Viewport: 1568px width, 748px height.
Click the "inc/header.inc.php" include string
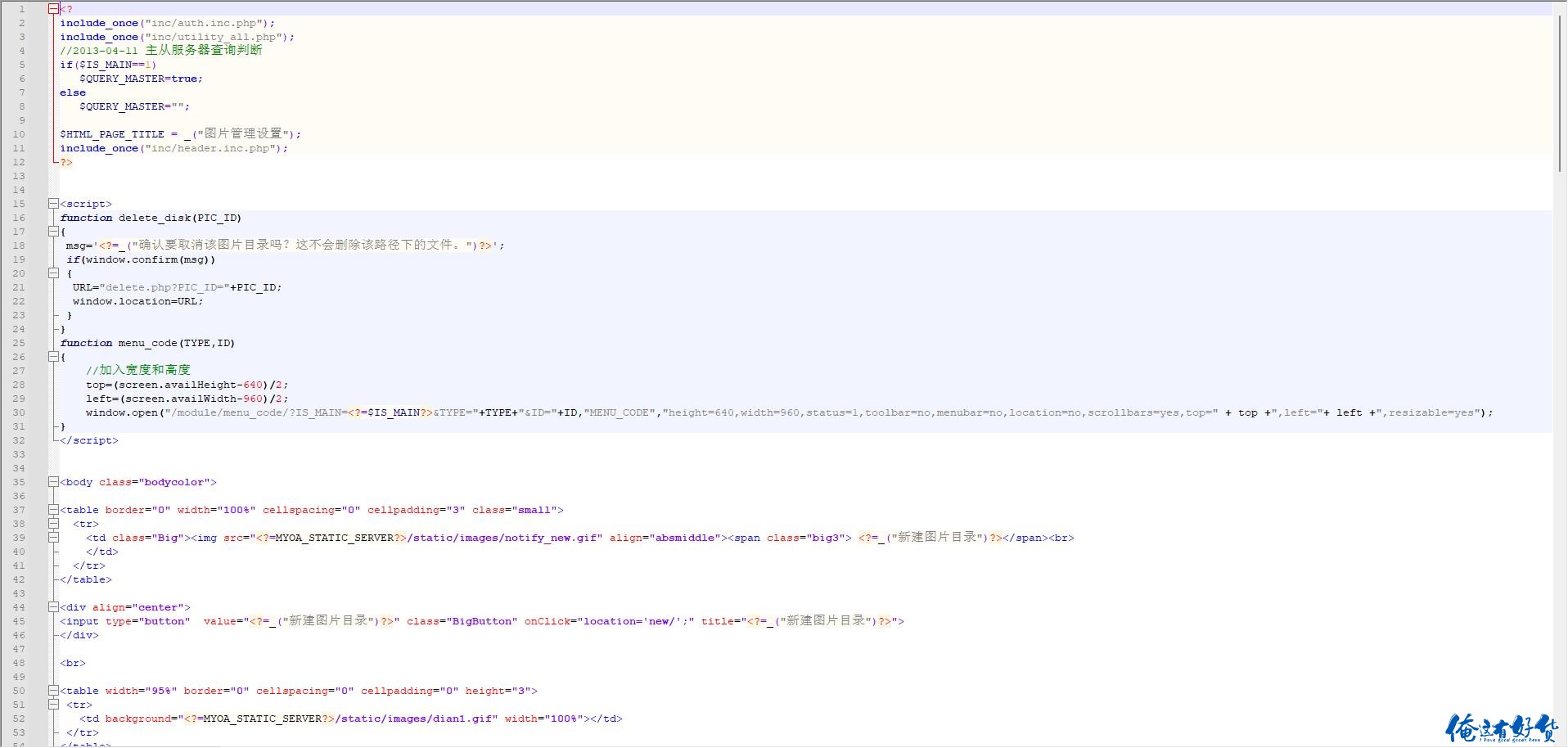coord(210,148)
